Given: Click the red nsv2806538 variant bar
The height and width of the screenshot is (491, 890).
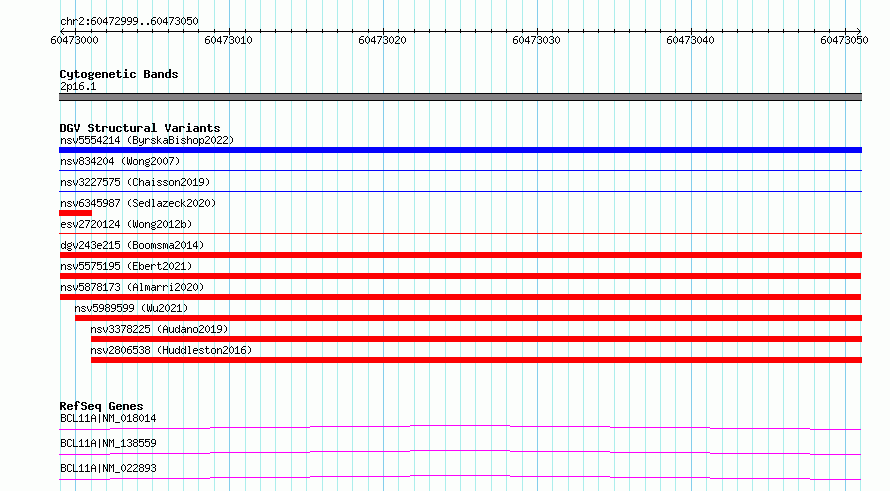Looking at the screenshot, I should pos(476,360).
